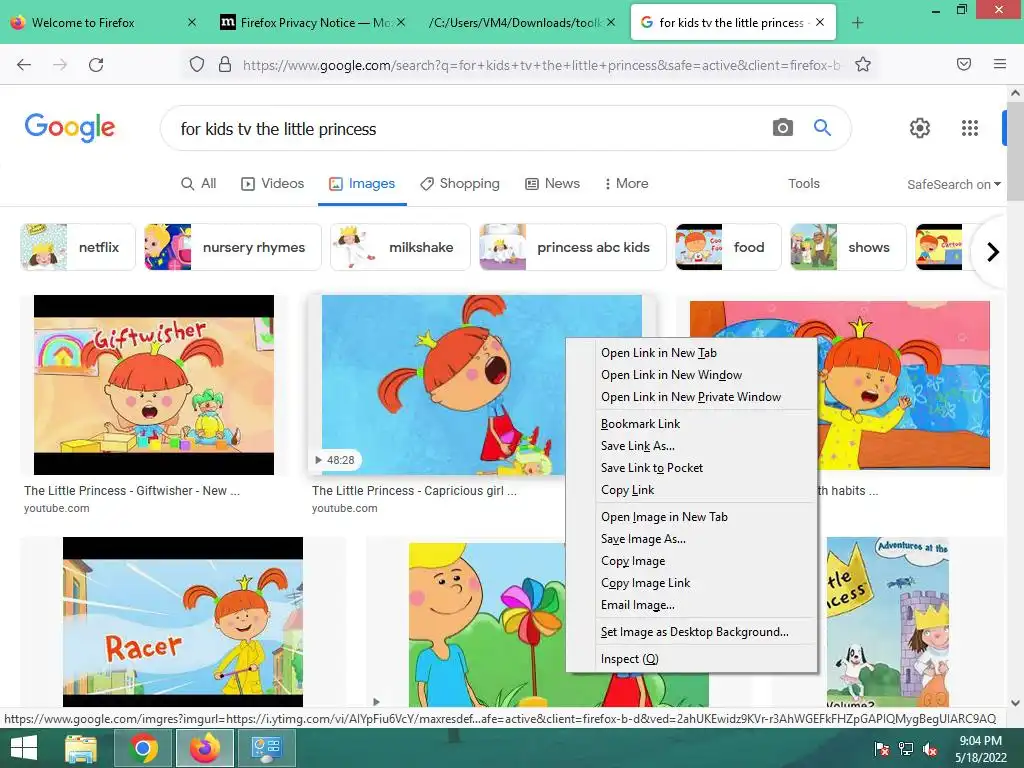Open the Windows Start button

pyautogui.click(x=24, y=748)
